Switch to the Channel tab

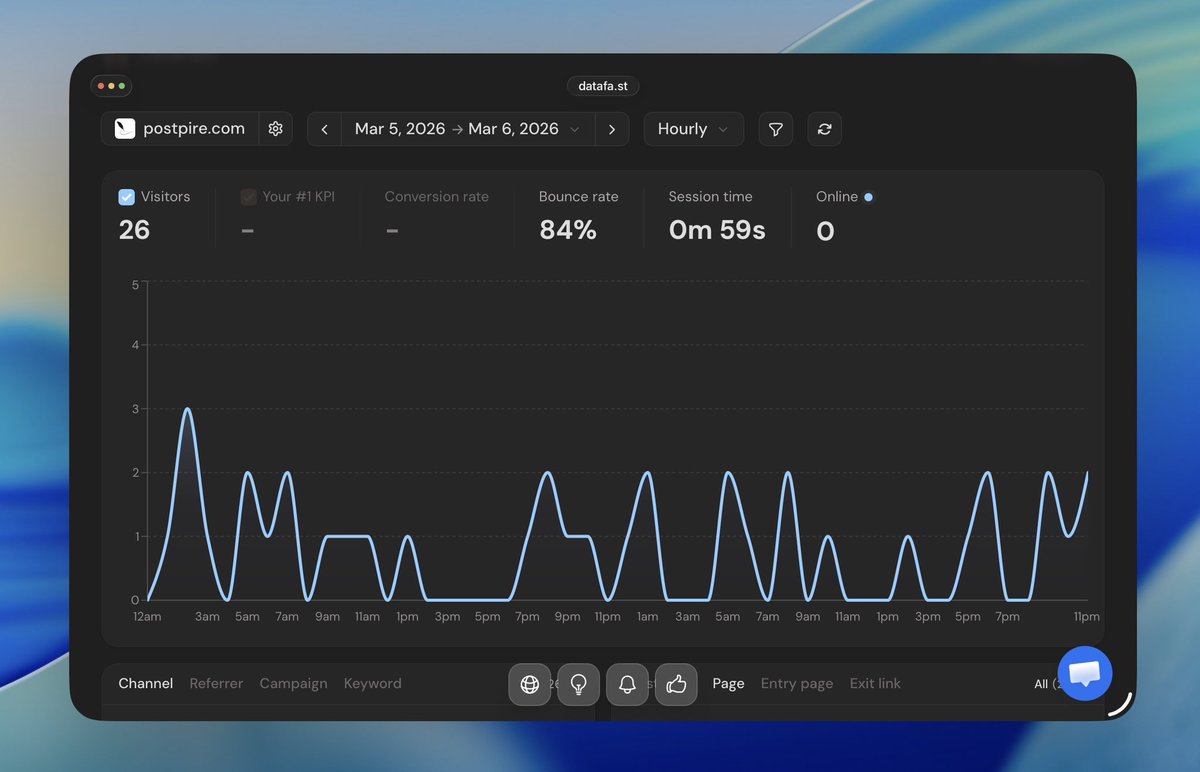tap(146, 684)
